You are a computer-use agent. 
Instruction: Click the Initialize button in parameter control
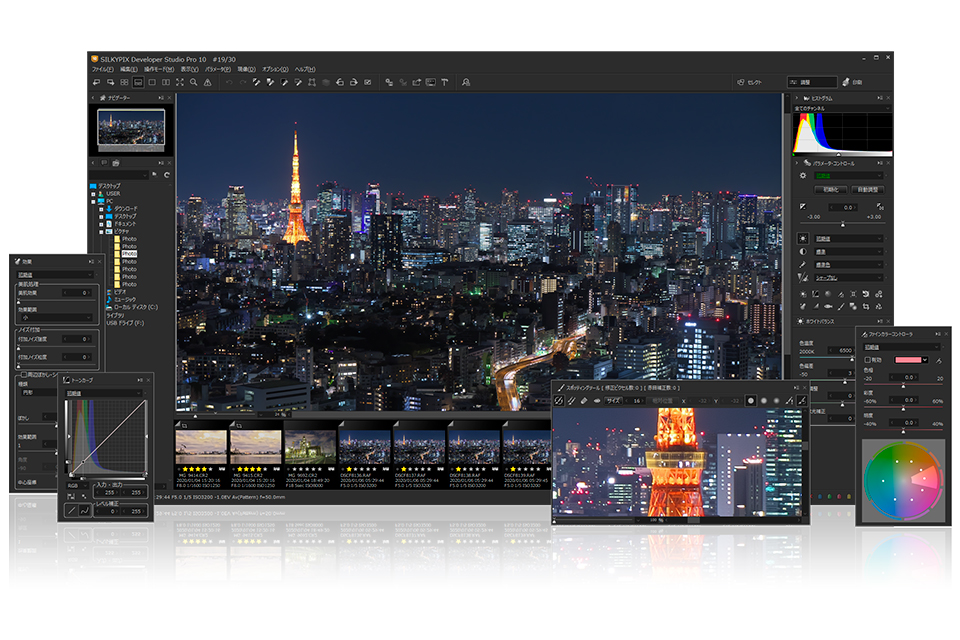point(830,189)
